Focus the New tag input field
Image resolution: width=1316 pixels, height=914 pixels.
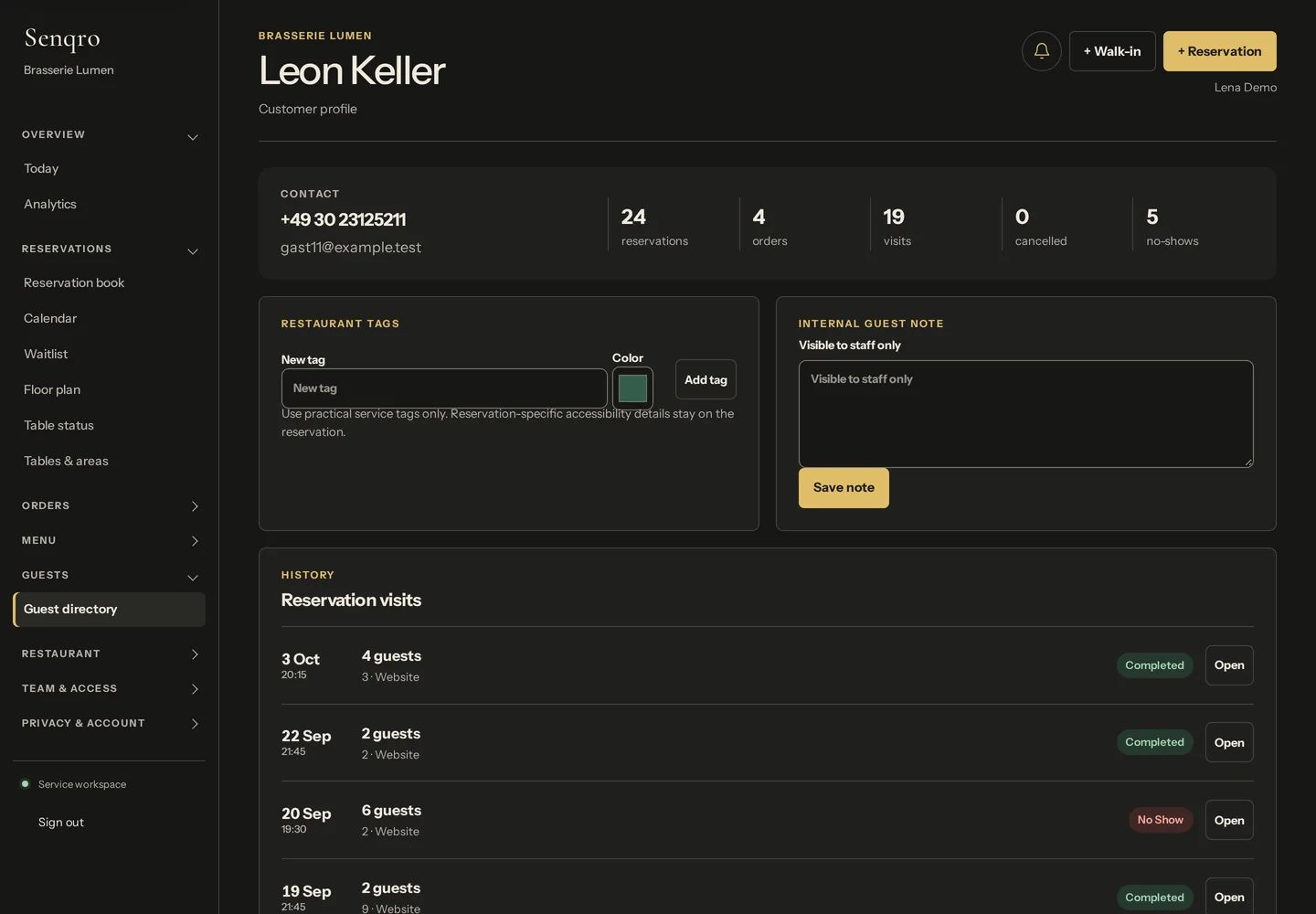(x=444, y=388)
